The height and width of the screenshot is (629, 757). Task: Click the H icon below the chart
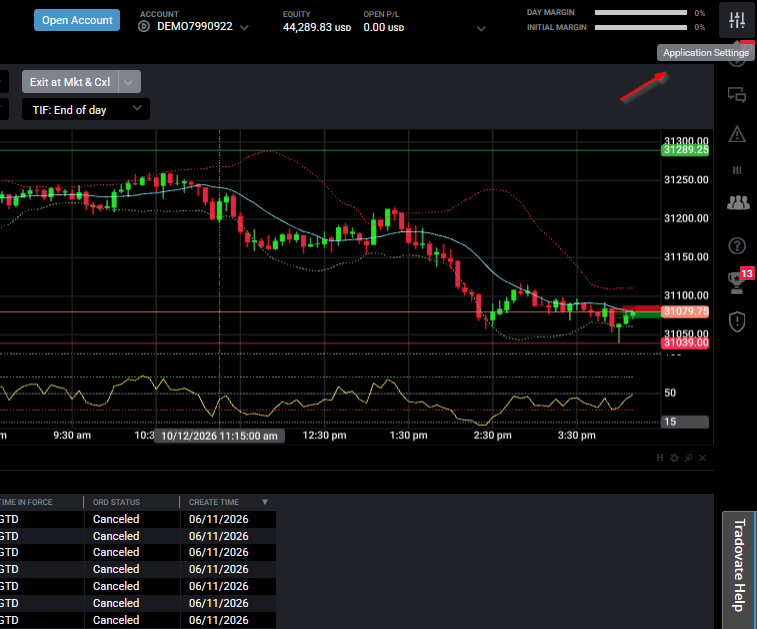(x=659, y=458)
